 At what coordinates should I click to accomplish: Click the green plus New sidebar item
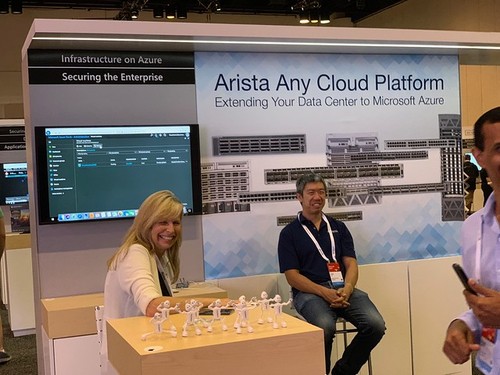(52, 147)
